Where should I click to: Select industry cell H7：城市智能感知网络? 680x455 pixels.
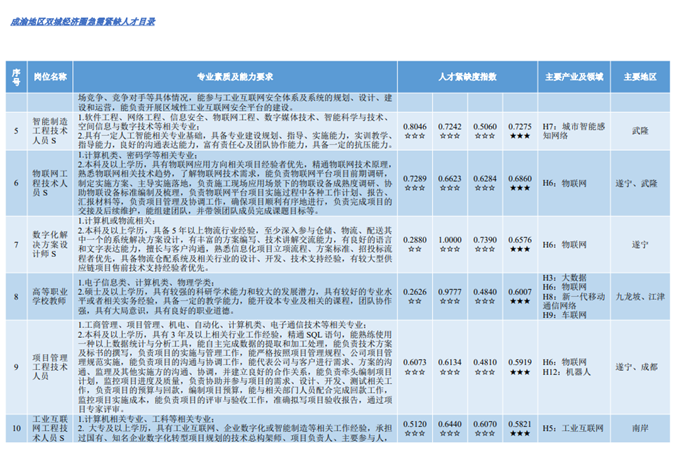pyautogui.click(x=573, y=131)
